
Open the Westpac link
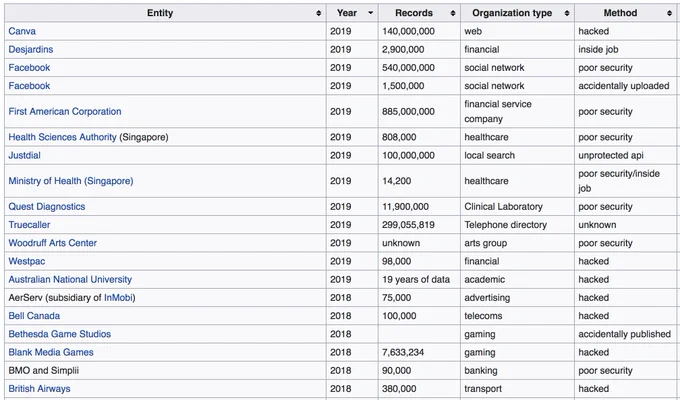27,261
